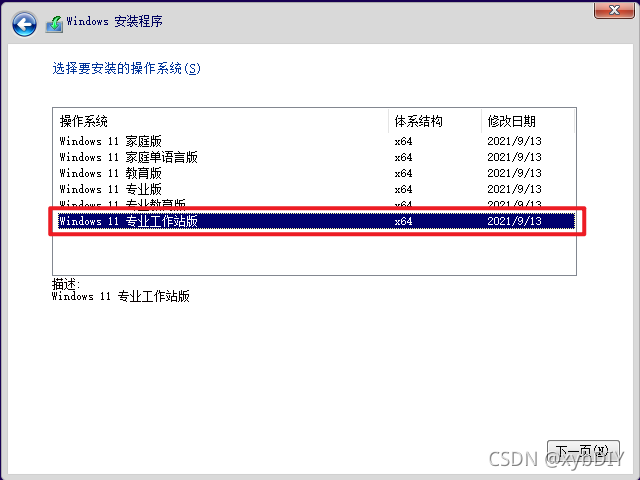Click 2021/9/13 date in 专业版 row
This screenshot has height=480, width=640.
coord(514,189)
